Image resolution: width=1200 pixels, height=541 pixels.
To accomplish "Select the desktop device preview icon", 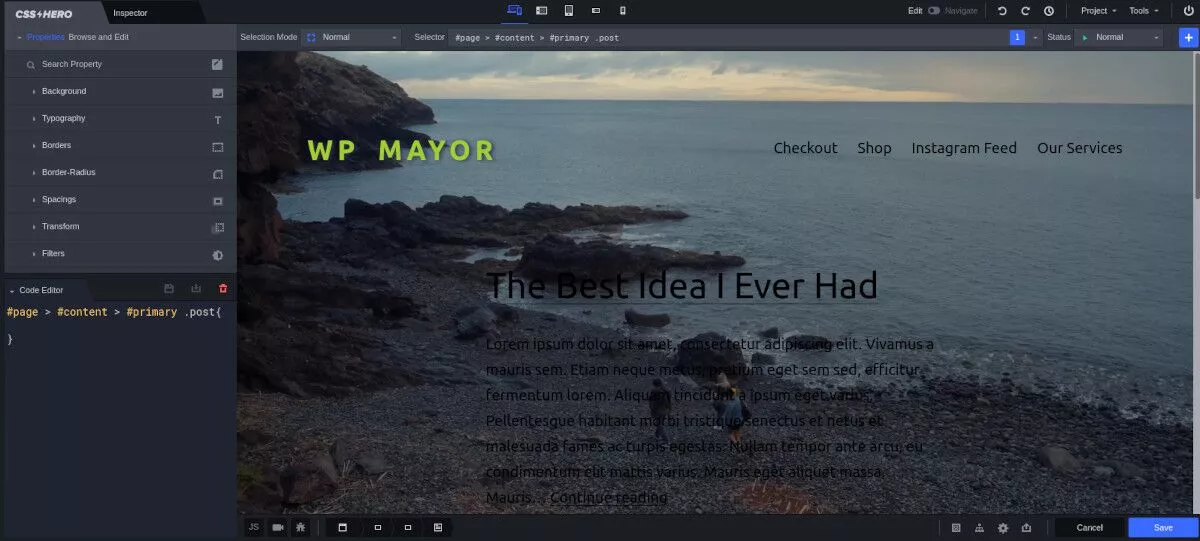I will [515, 11].
